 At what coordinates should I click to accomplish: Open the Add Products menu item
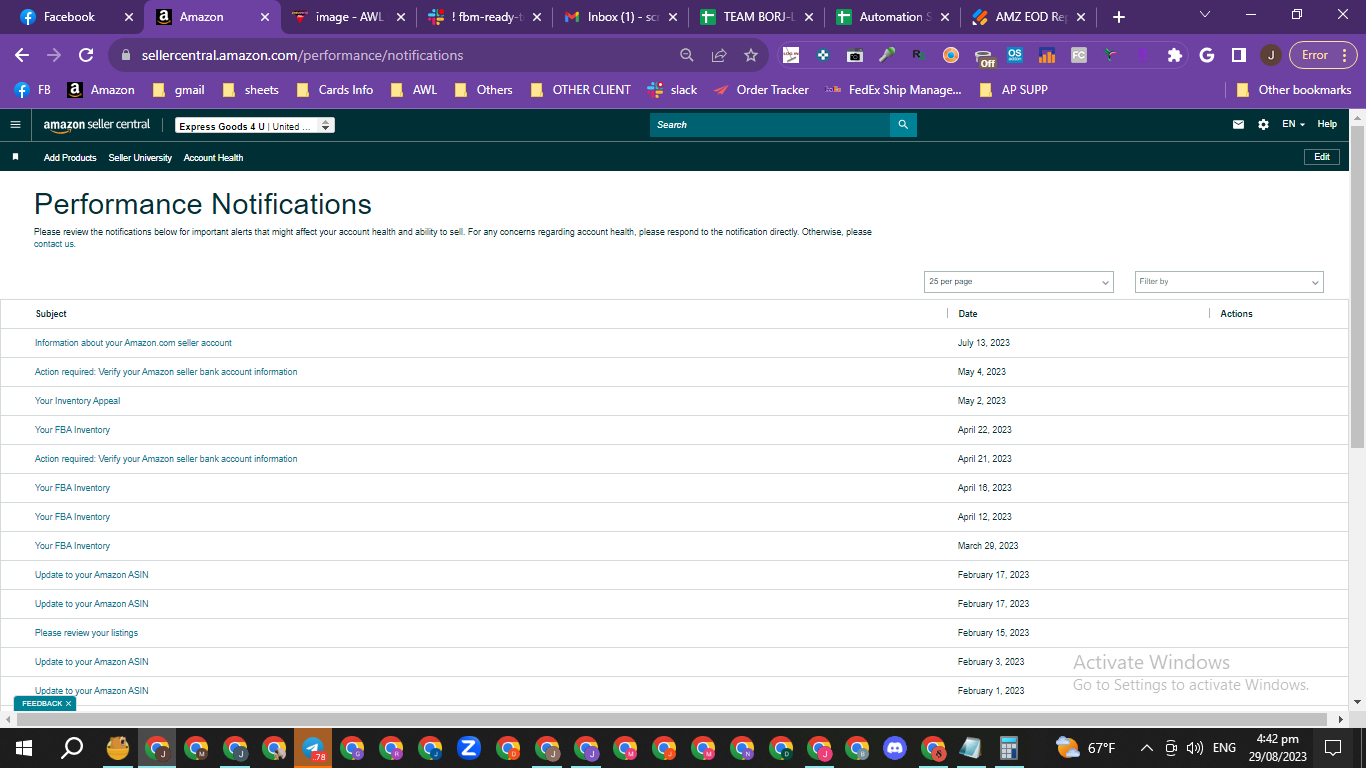70,158
